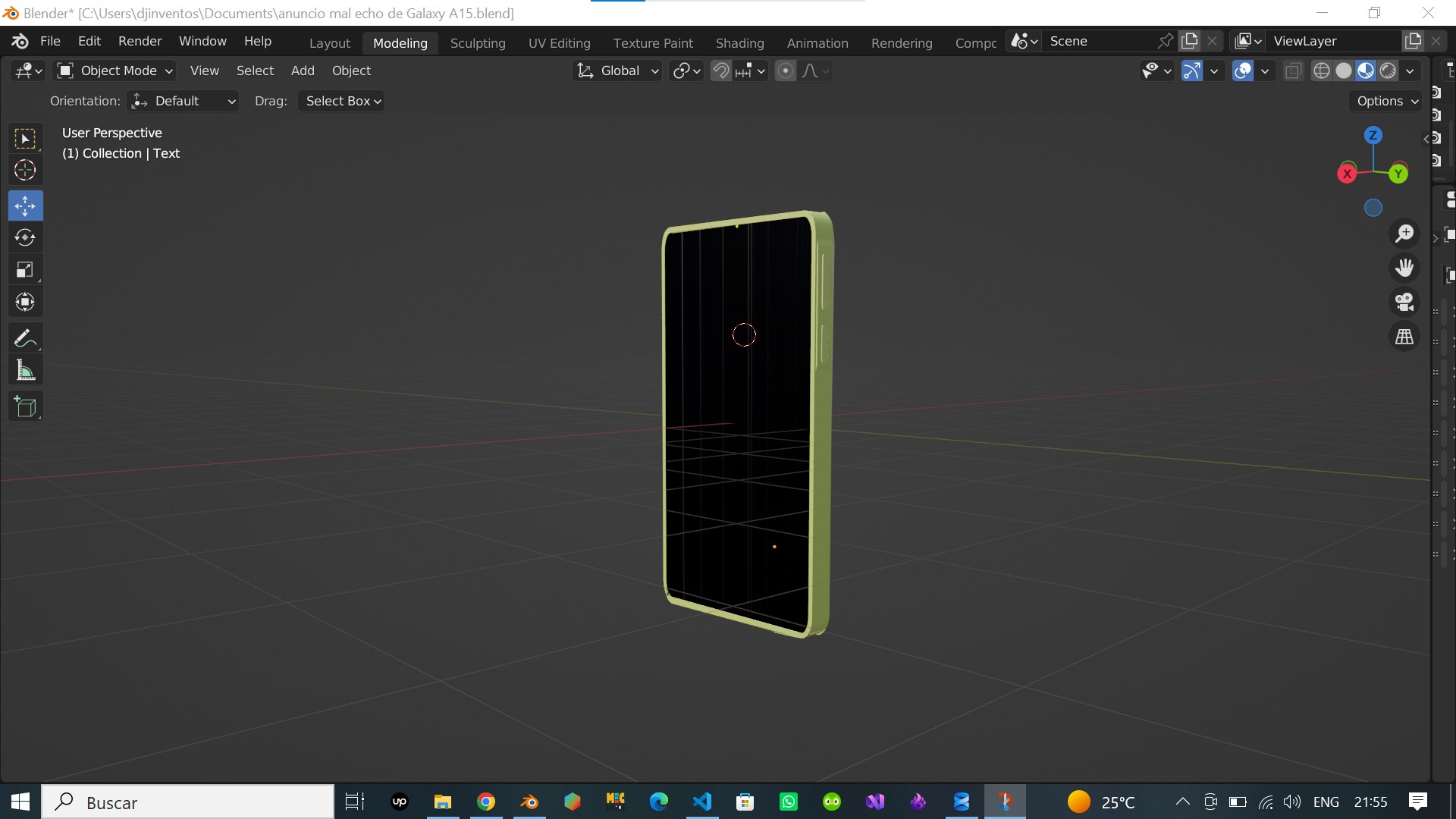Open the Global transform orientation dropdown
This screenshot has width=1456, height=819.
point(617,71)
